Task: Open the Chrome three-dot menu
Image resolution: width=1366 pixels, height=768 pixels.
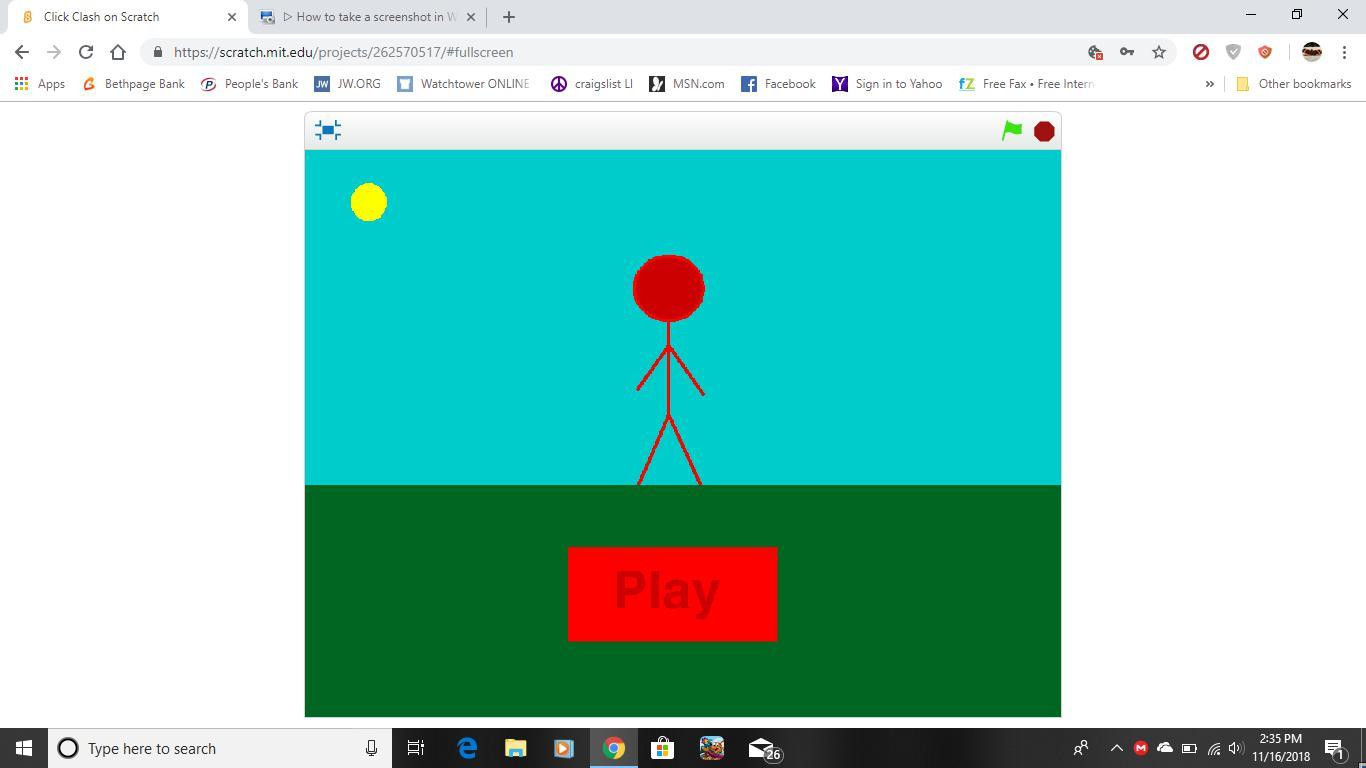Action: click(x=1344, y=52)
